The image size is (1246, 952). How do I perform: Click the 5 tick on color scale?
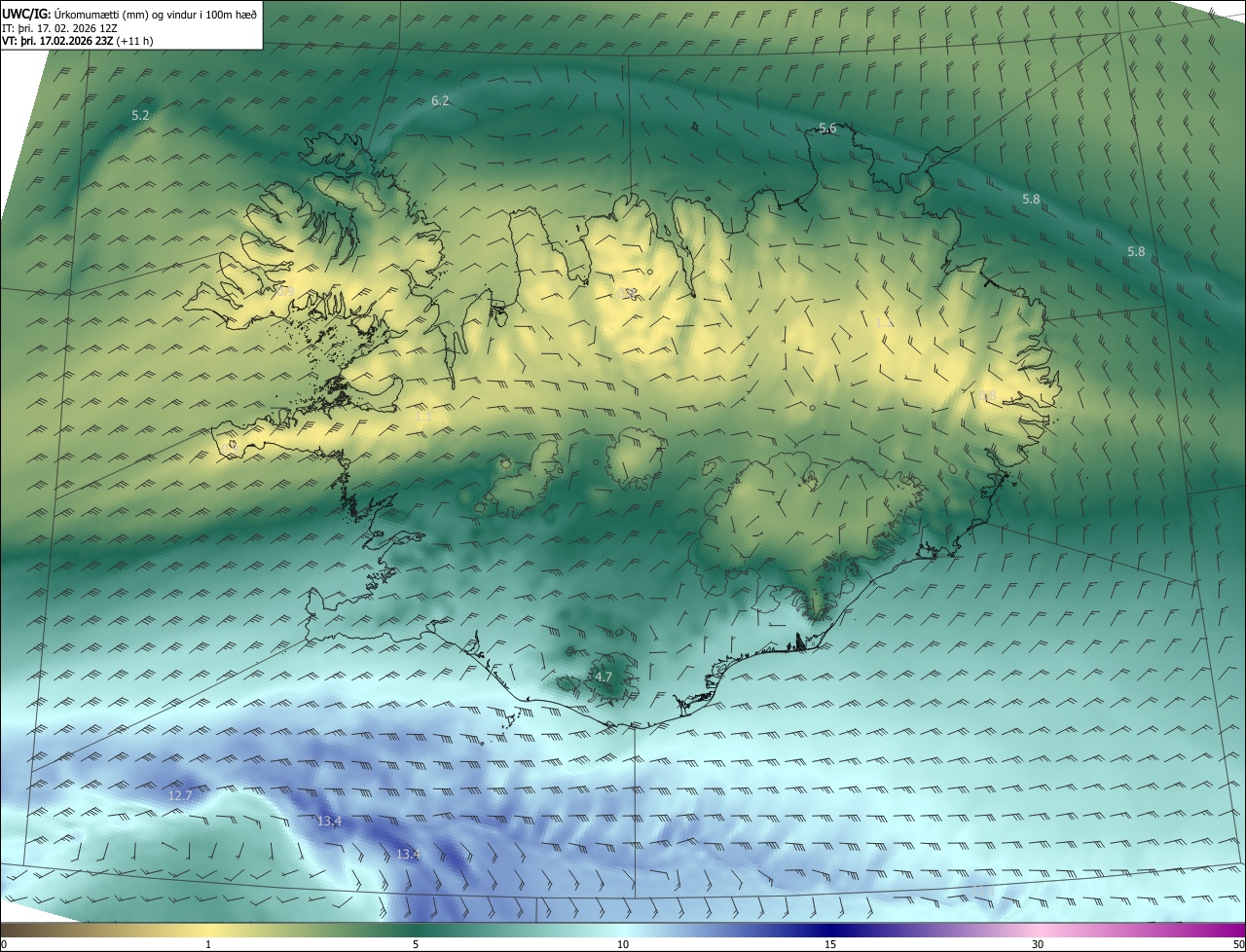pyautogui.click(x=416, y=944)
